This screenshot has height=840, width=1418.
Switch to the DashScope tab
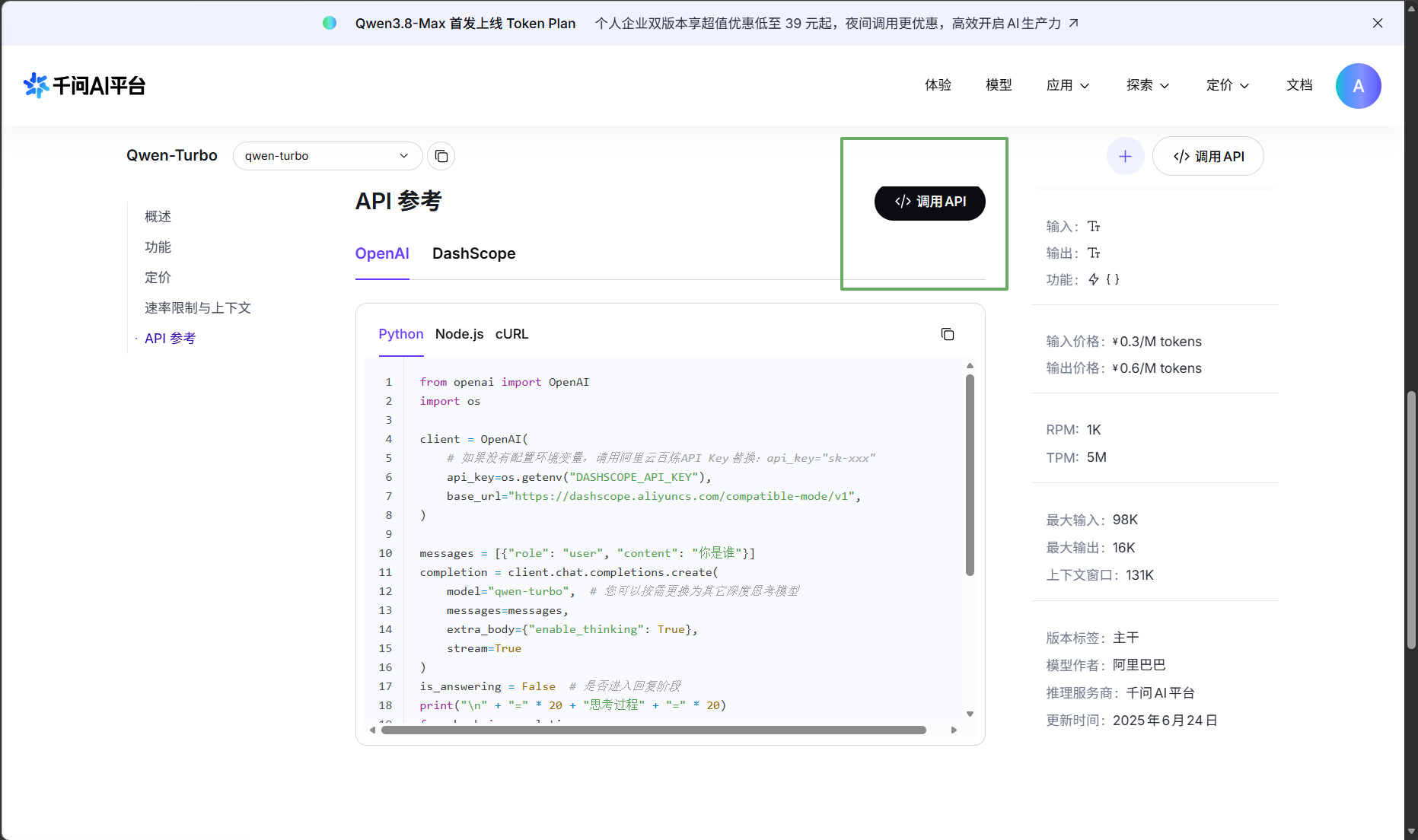[473, 253]
